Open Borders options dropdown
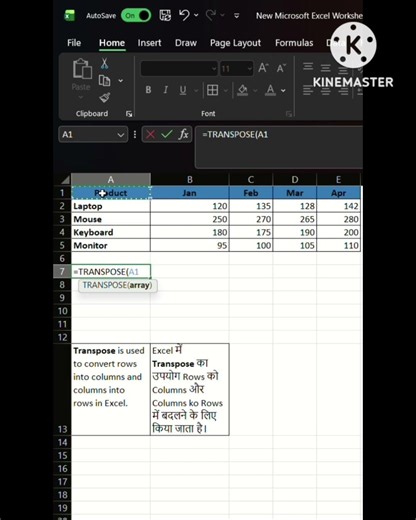Screen dimensions: 416x520 click(x=226, y=90)
